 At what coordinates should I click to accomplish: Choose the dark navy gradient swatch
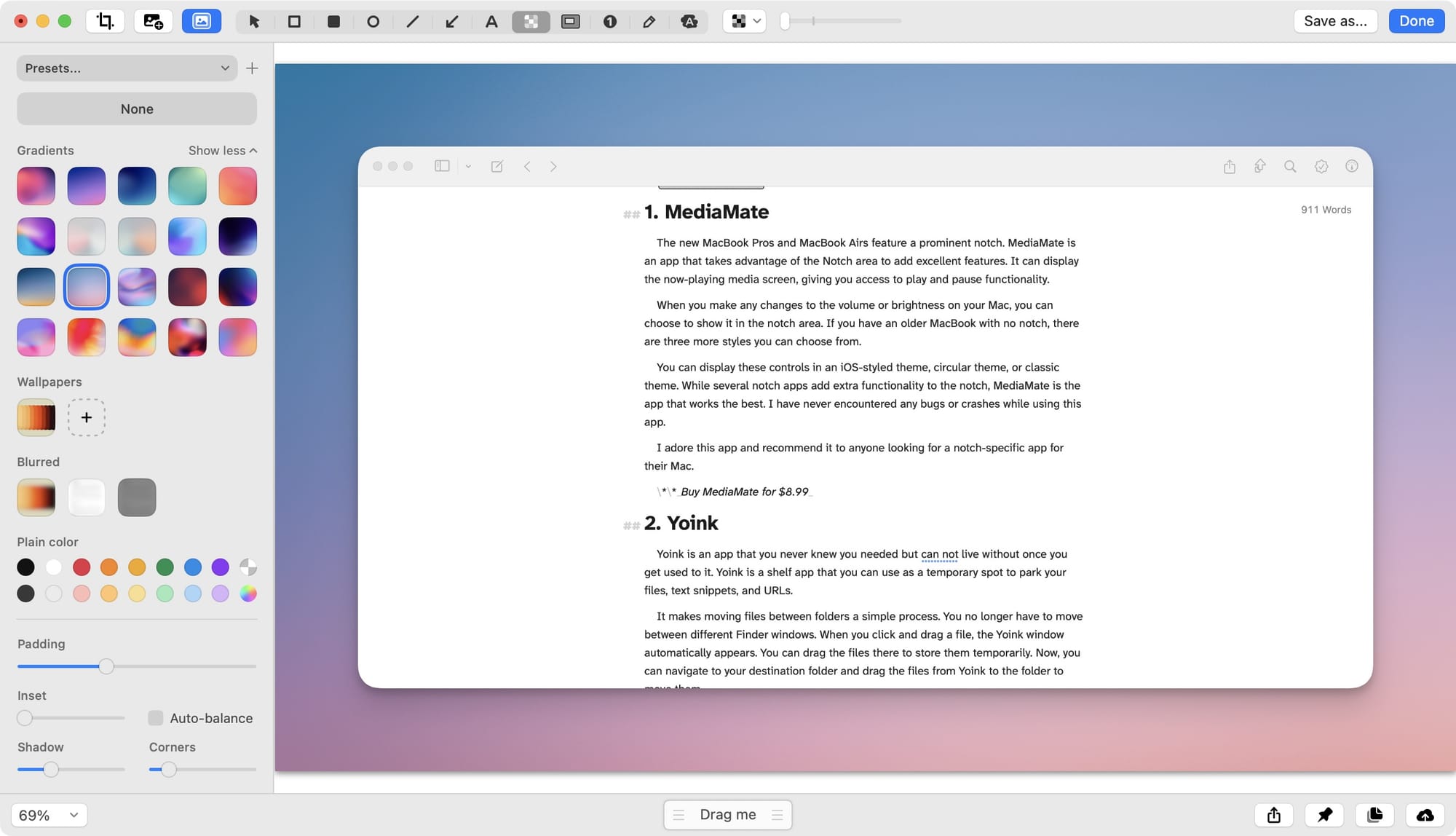point(137,186)
